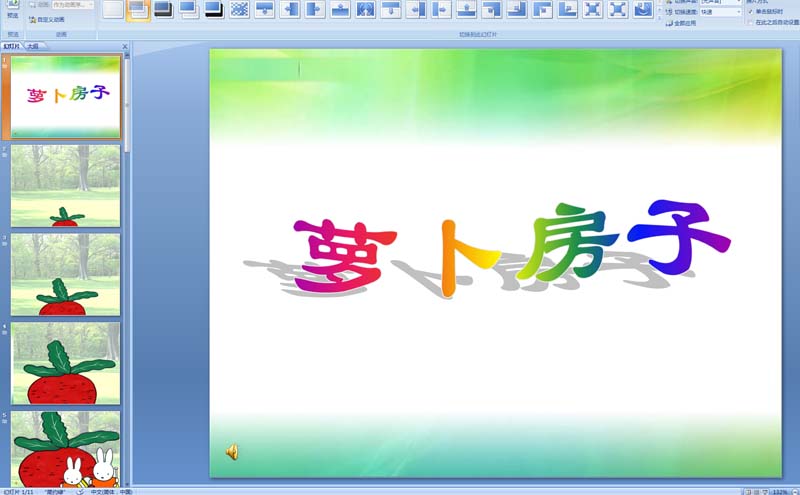
Task: Apply the fourth corner-shaped transition in the gallery
Action: point(567,9)
